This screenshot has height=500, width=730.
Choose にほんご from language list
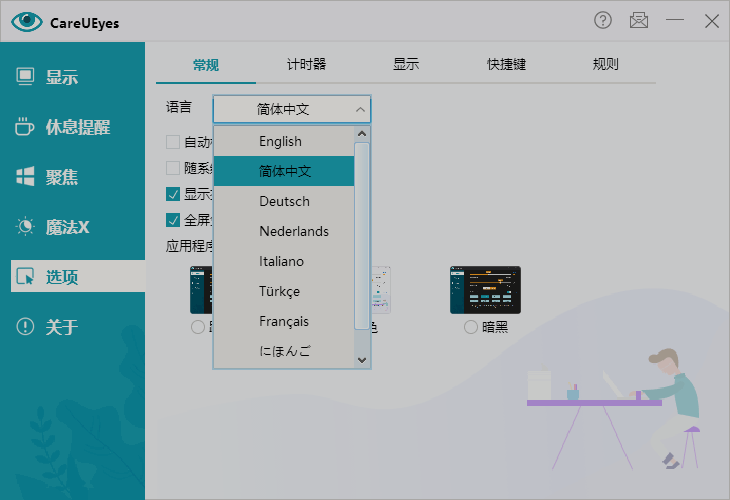[x=284, y=351]
